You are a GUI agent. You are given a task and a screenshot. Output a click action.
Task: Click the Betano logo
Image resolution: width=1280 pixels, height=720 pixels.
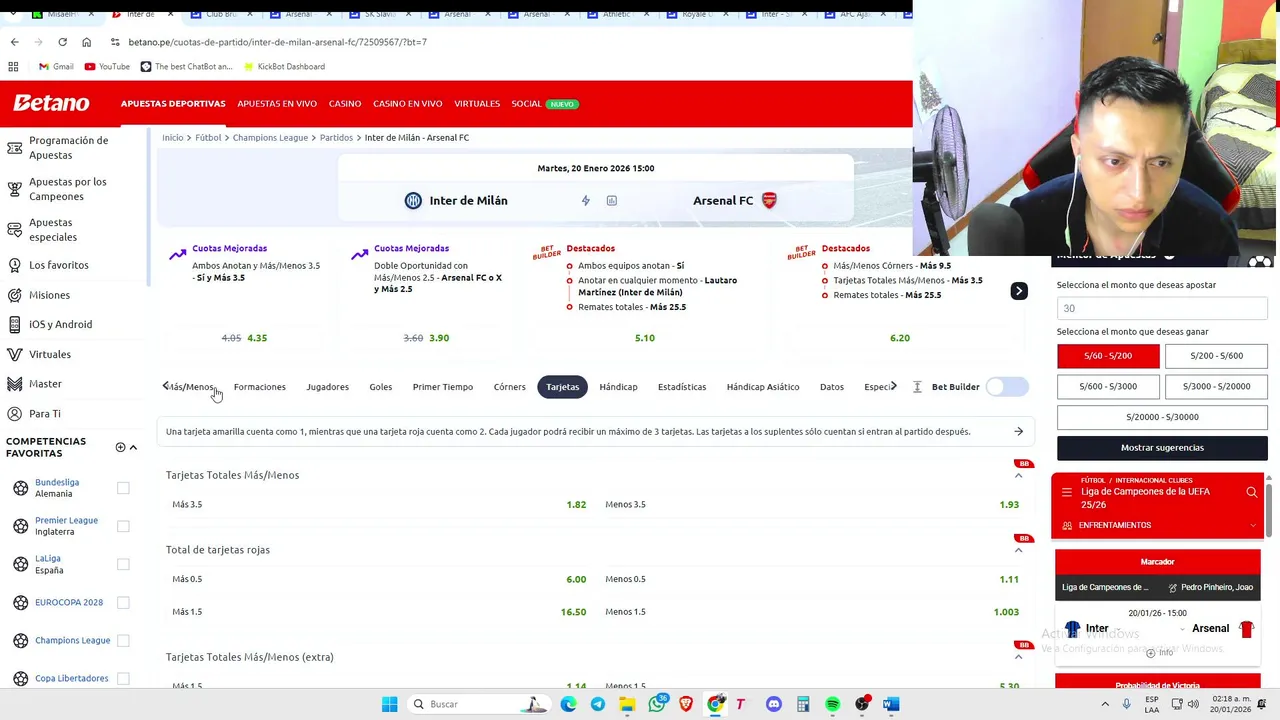click(x=51, y=103)
